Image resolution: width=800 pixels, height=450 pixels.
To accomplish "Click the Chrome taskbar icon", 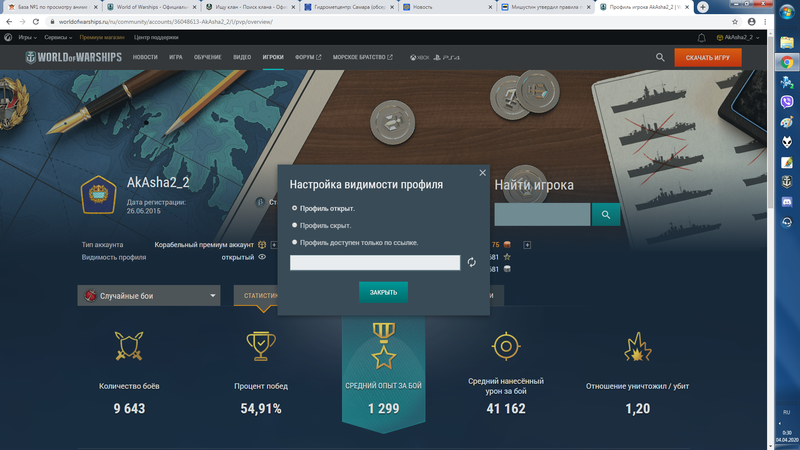I will point(787,62).
